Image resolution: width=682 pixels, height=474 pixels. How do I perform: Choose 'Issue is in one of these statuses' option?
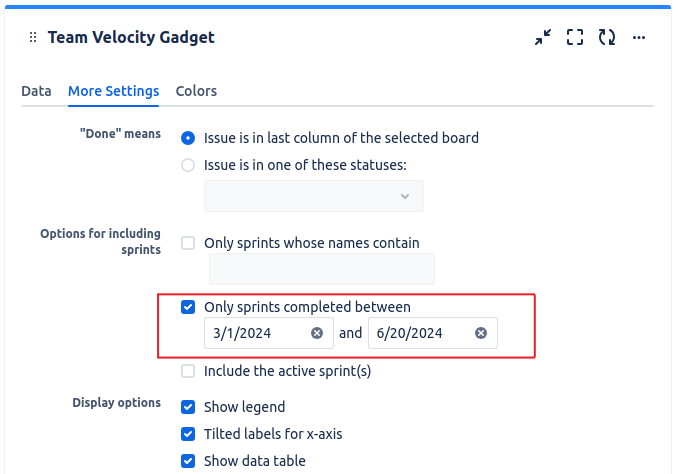[x=188, y=165]
